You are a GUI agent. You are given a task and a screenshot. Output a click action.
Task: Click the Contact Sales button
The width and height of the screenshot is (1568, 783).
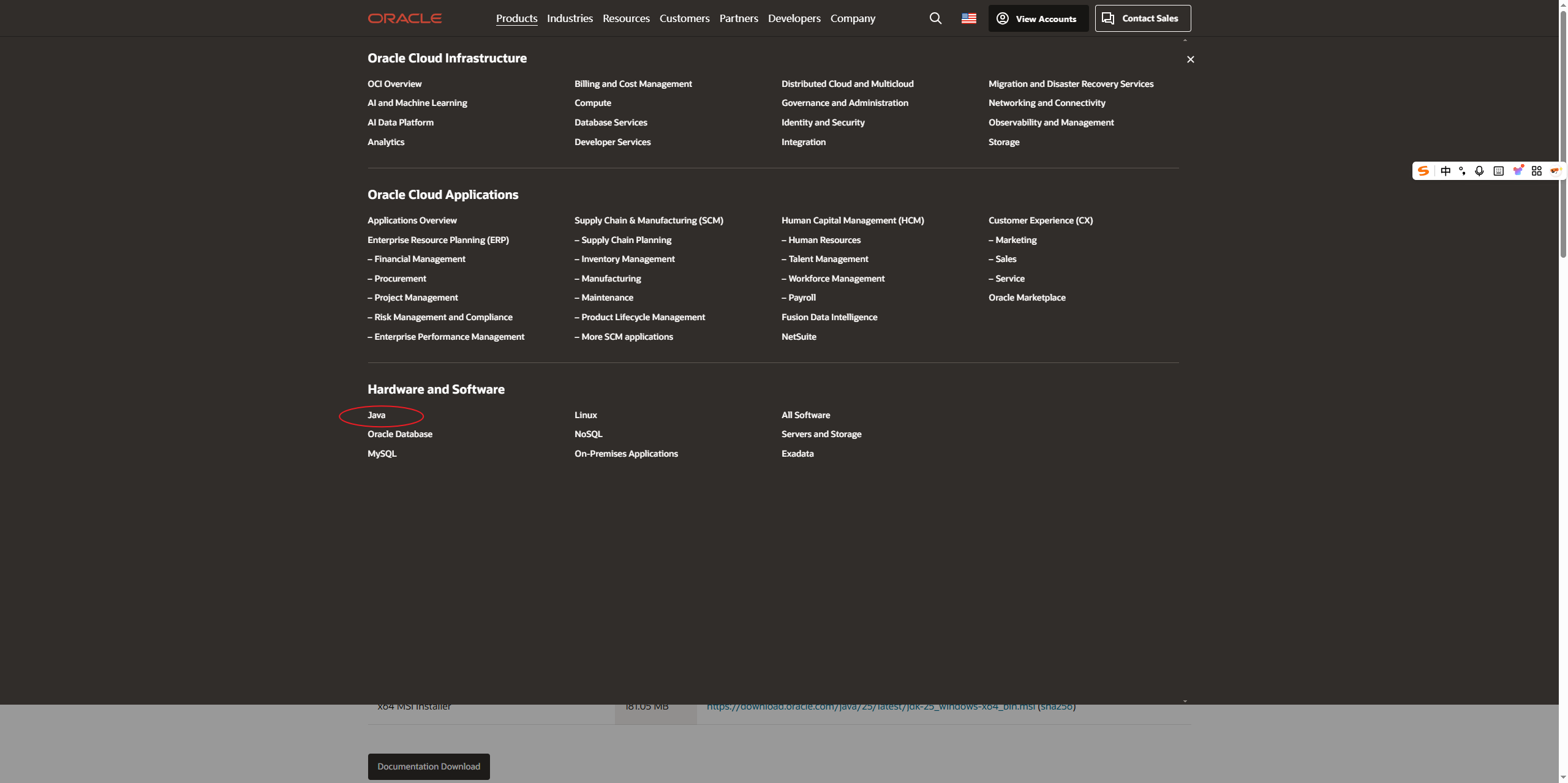[1143, 18]
